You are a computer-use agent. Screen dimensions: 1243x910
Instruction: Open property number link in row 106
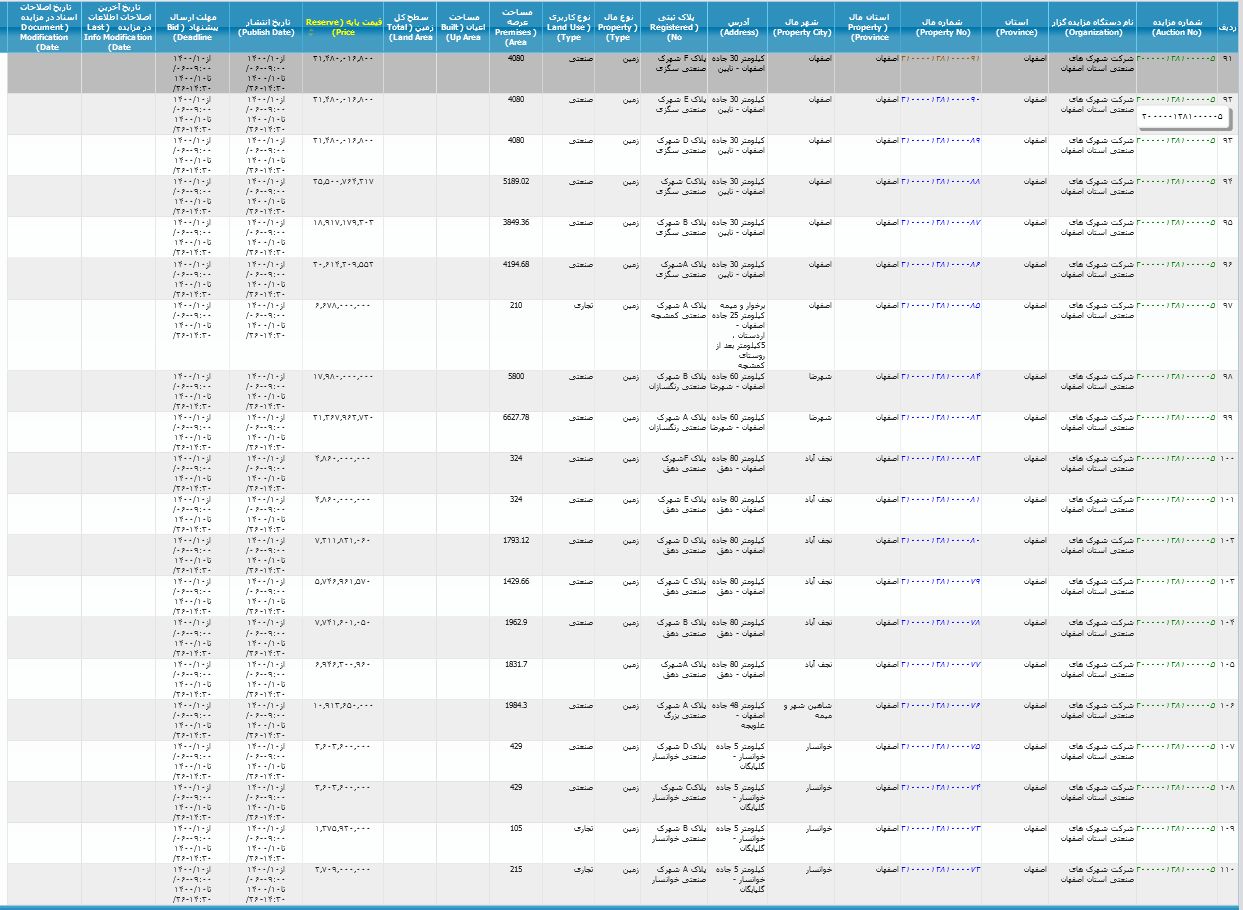click(x=940, y=704)
